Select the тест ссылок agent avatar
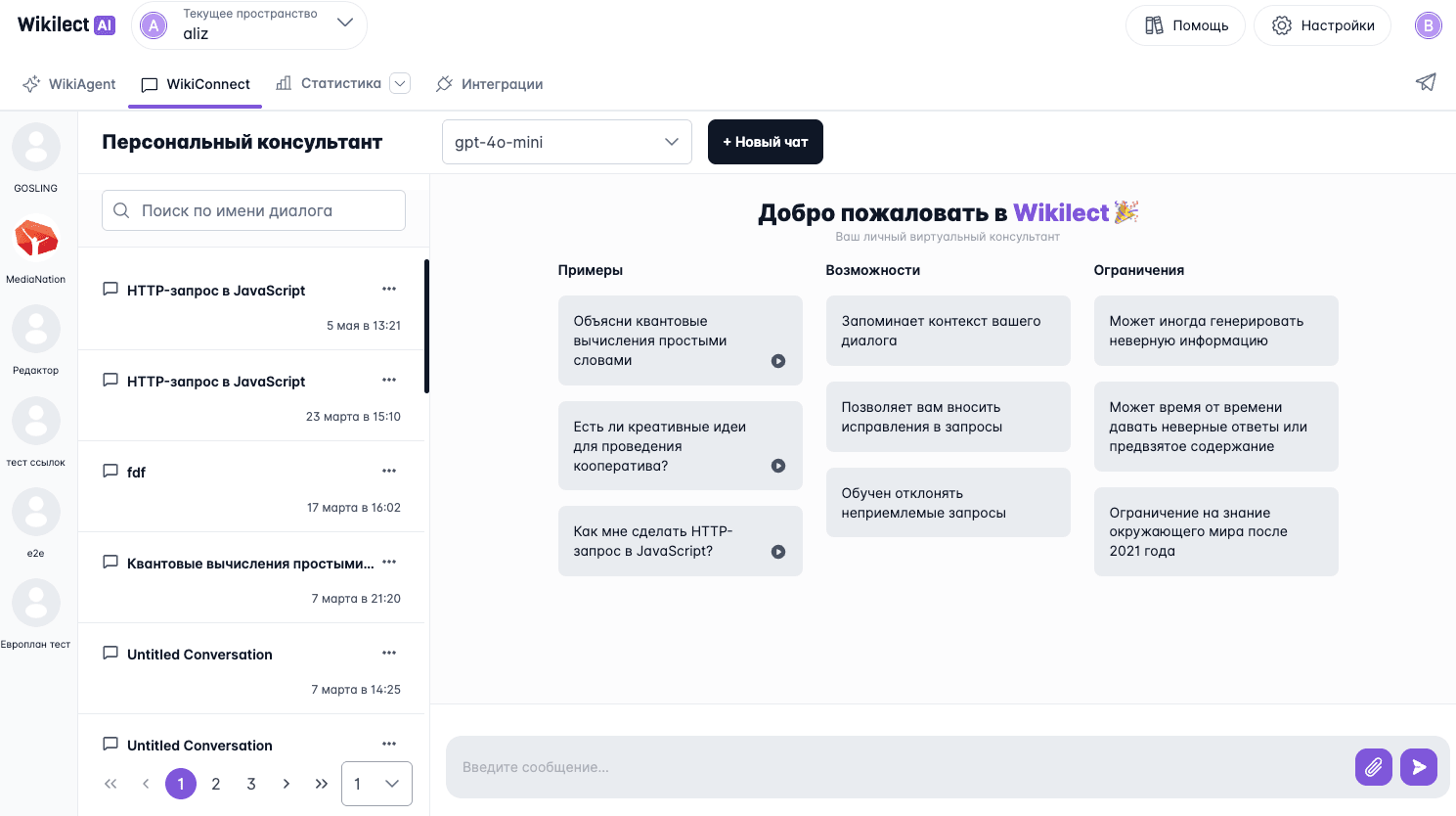This screenshot has width=1456, height=816. (36, 421)
